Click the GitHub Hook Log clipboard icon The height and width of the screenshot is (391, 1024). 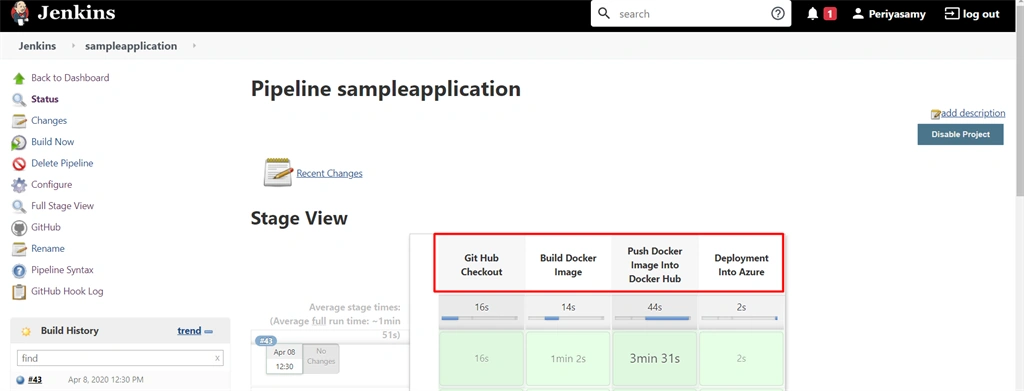(x=19, y=292)
